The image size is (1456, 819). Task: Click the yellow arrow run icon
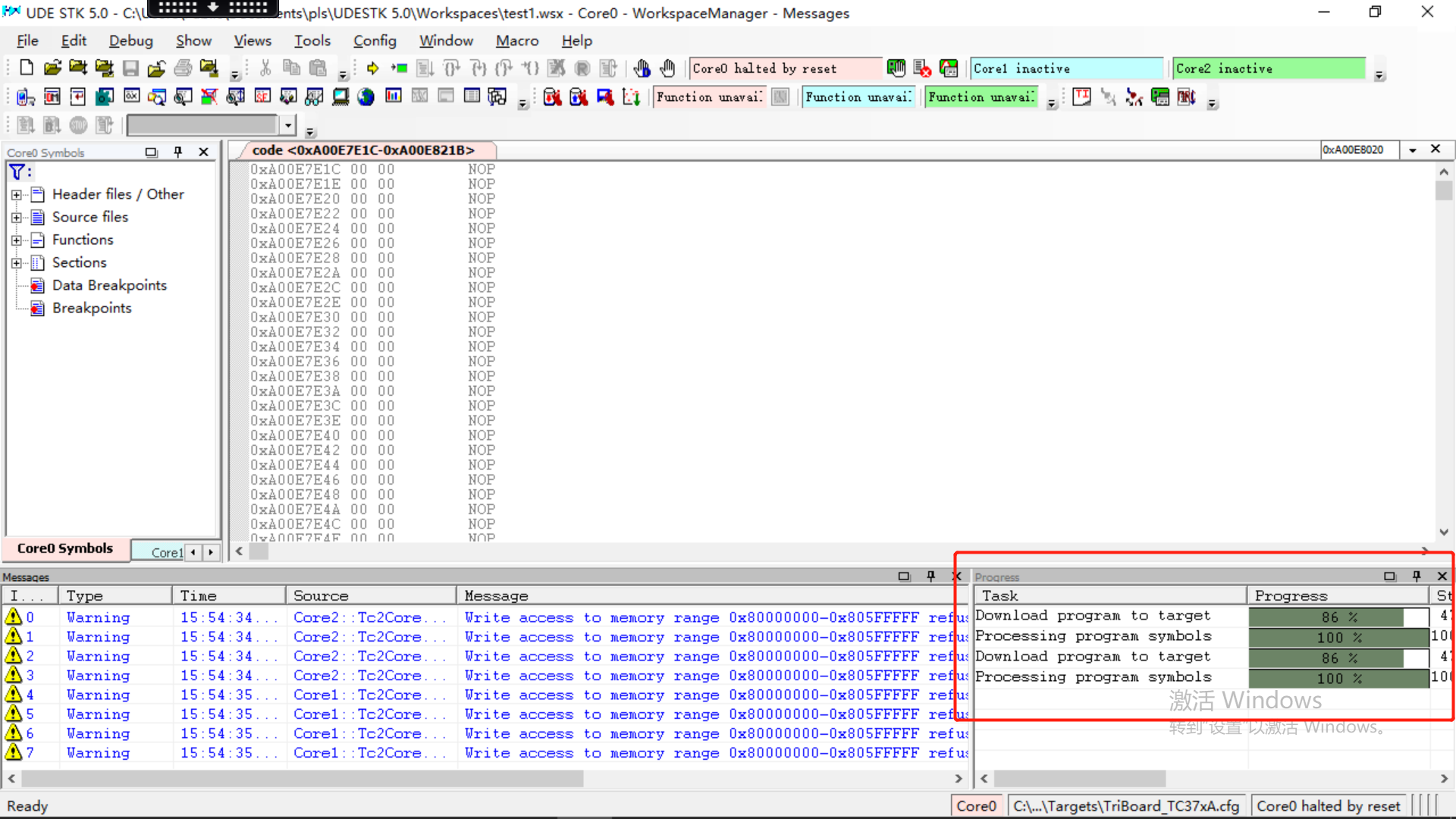372,68
